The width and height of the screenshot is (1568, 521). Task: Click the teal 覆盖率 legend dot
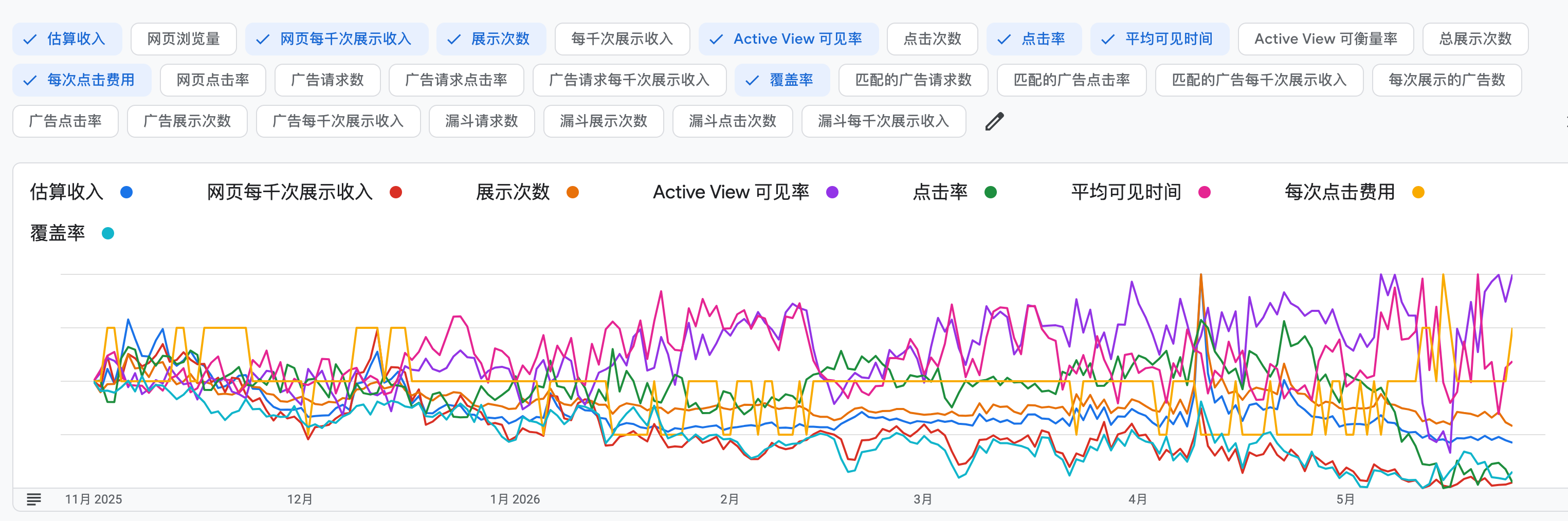pyautogui.click(x=108, y=233)
